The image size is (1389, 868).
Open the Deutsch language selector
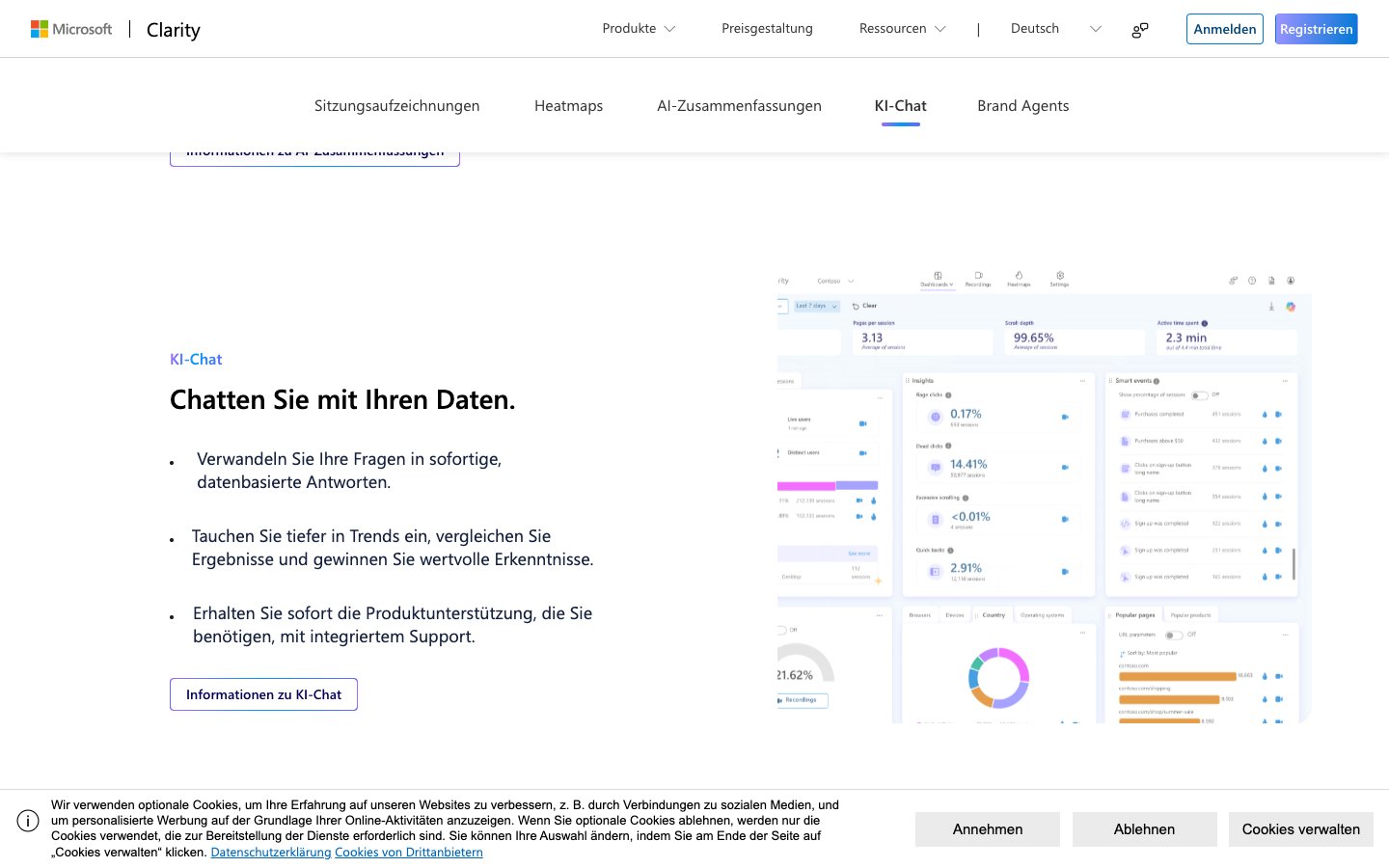coord(1055,29)
